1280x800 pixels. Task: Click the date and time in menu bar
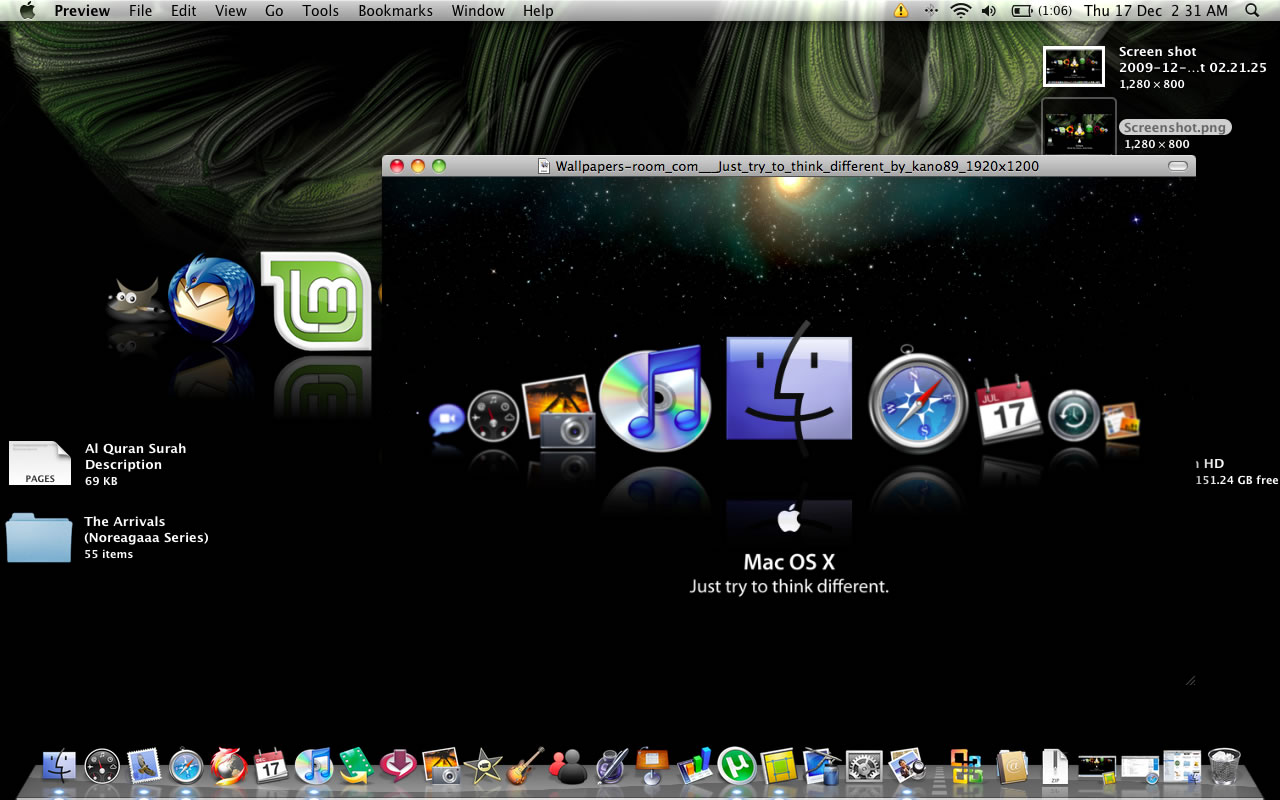pyautogui.click(x=1156, y=11)
